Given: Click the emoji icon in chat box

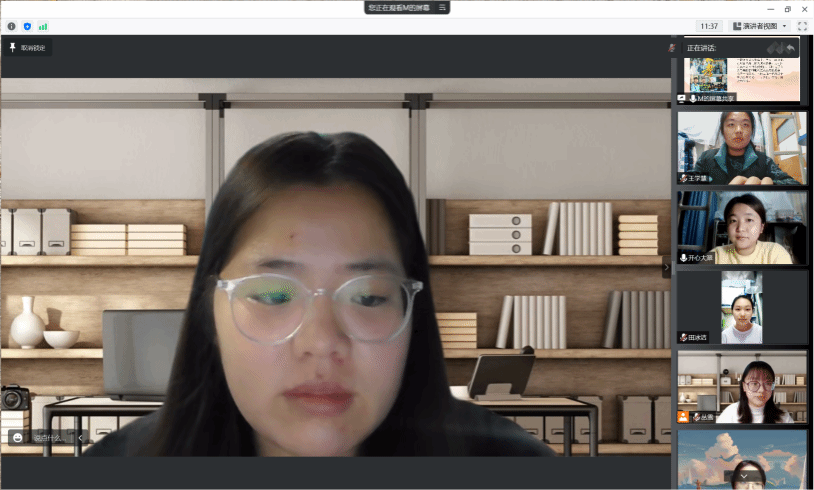Looking at the screenshot, I should (x=17, y=437).
